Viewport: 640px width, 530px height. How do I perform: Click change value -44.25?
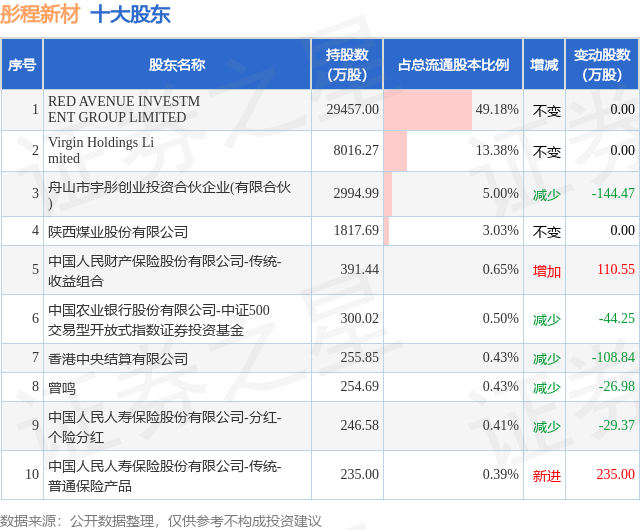[617, 318]
